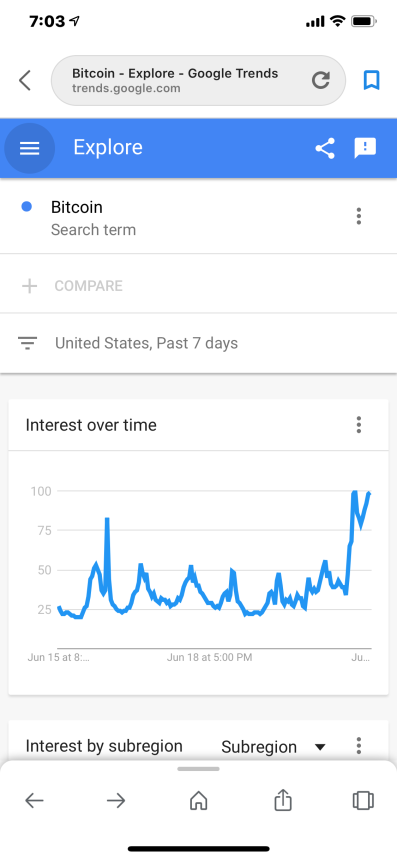Navigate back with the bottom left arrow
The width and height of the screenshot is (397, 860).
point(35,801)
